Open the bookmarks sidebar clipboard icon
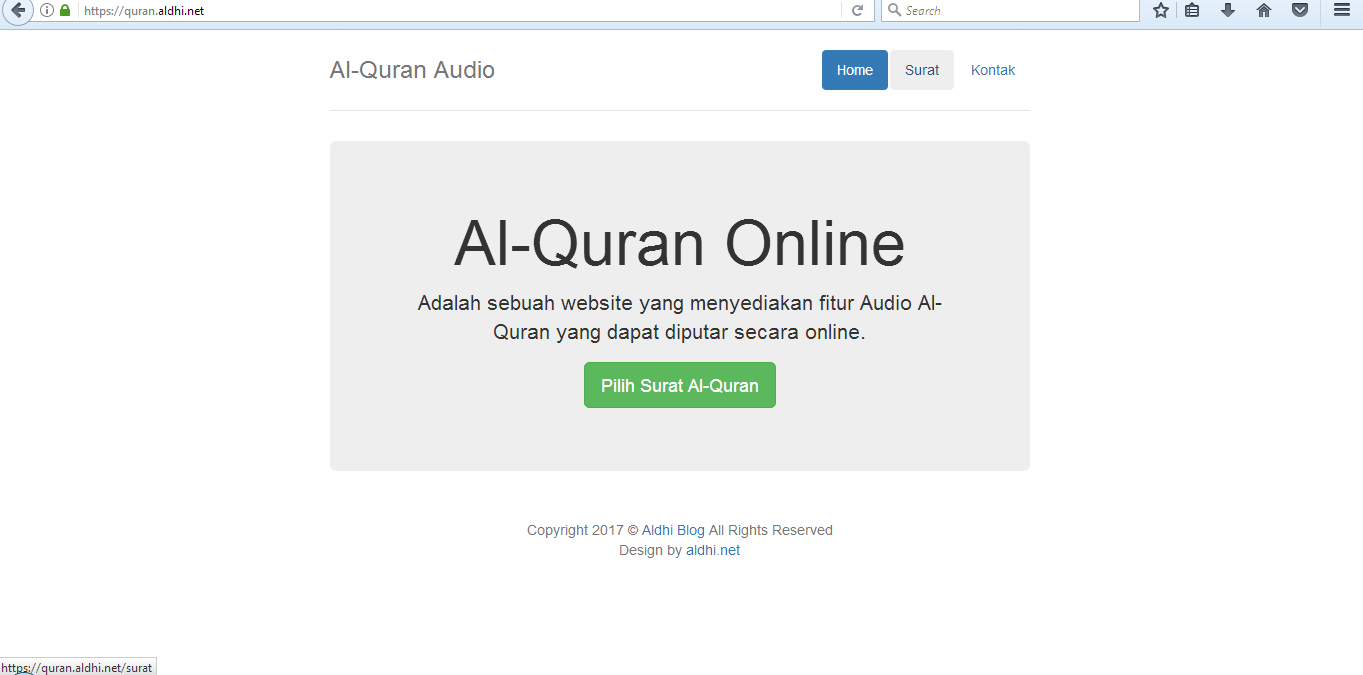Image resolution: width=1363 pixels, height=675 pixels. [1191, 10]
